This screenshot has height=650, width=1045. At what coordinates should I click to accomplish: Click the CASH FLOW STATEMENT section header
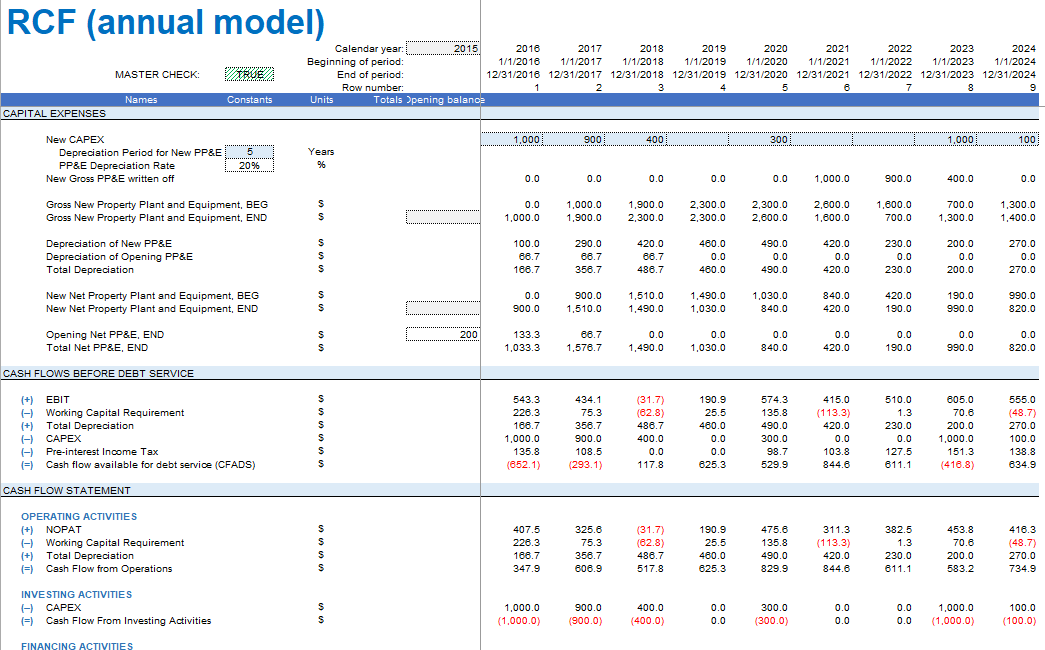(66, 490)
